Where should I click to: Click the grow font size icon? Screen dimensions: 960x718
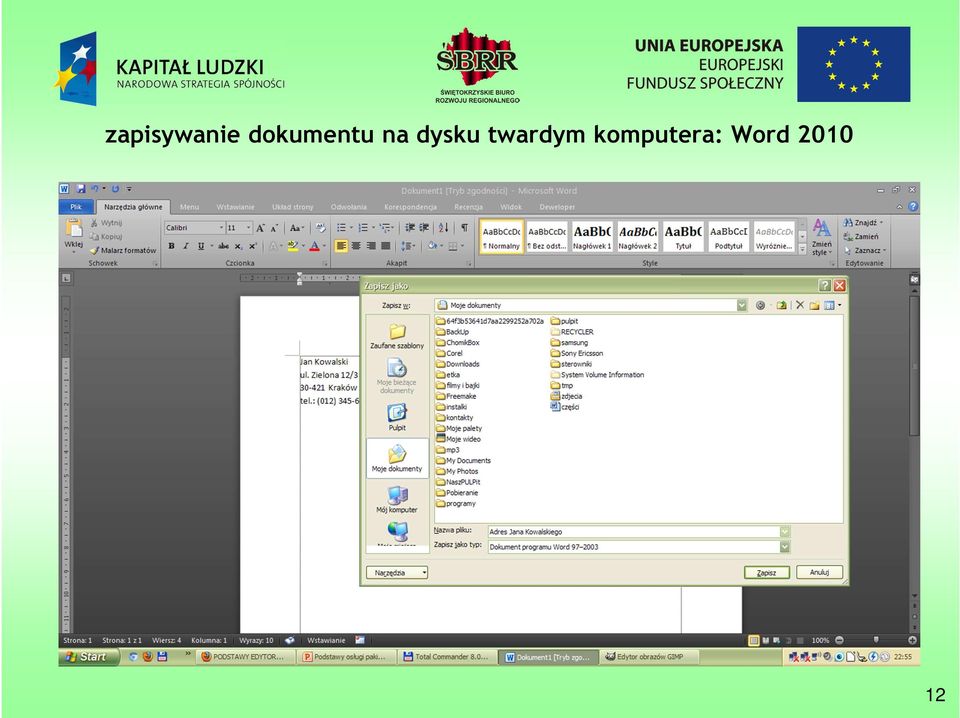click(x=260, y=228)
